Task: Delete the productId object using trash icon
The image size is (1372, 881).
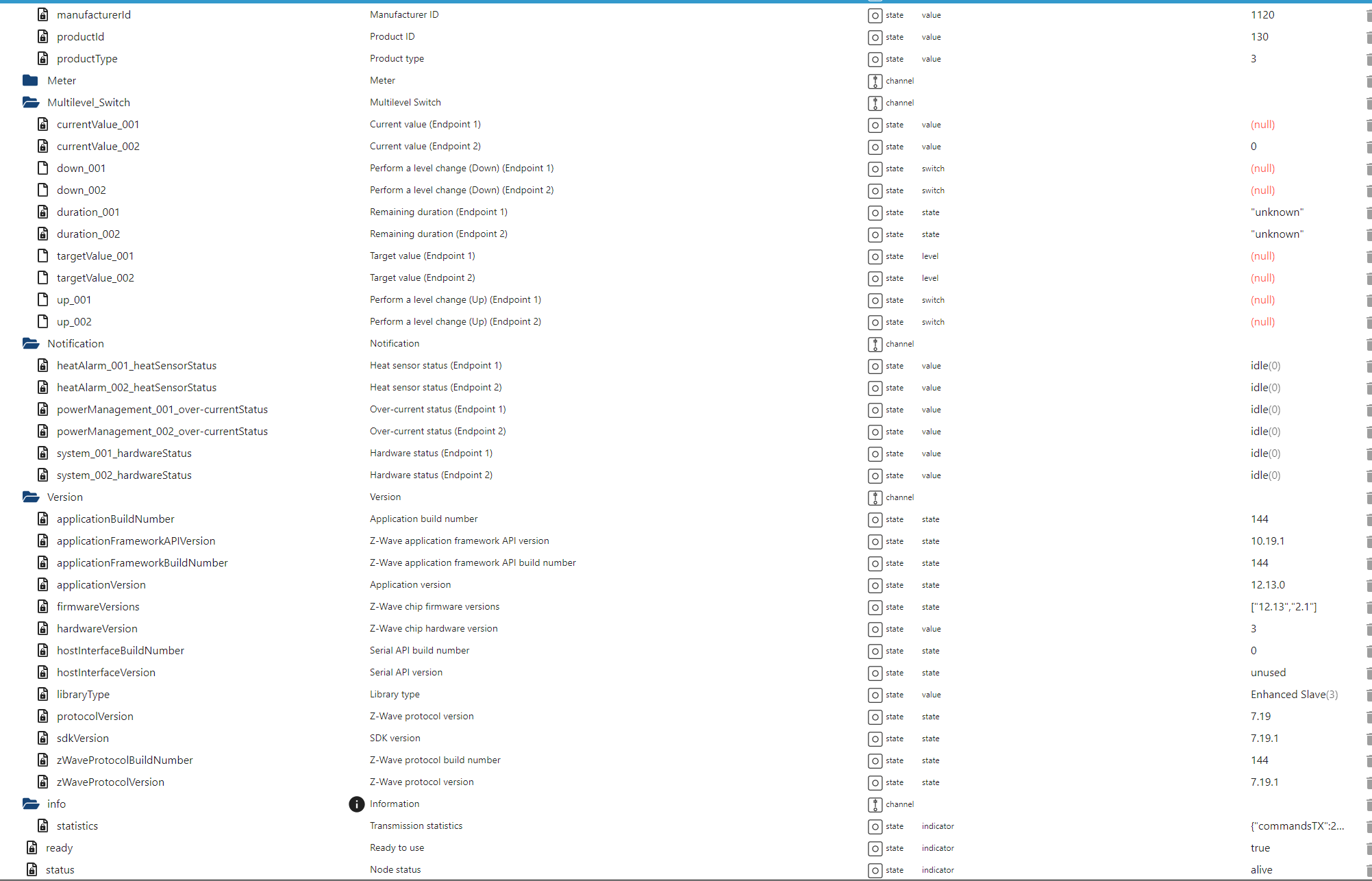Action: click(x=1368, y=37)
